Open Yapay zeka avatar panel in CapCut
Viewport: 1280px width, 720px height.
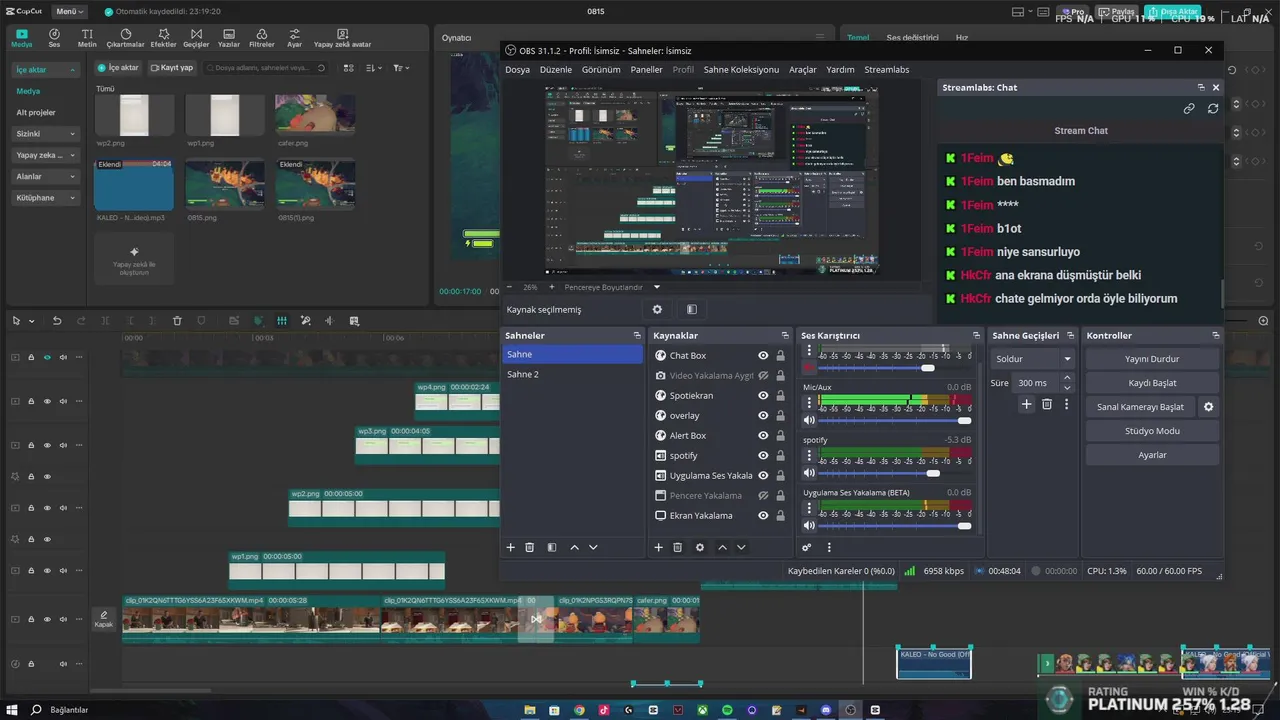point(342,38)
